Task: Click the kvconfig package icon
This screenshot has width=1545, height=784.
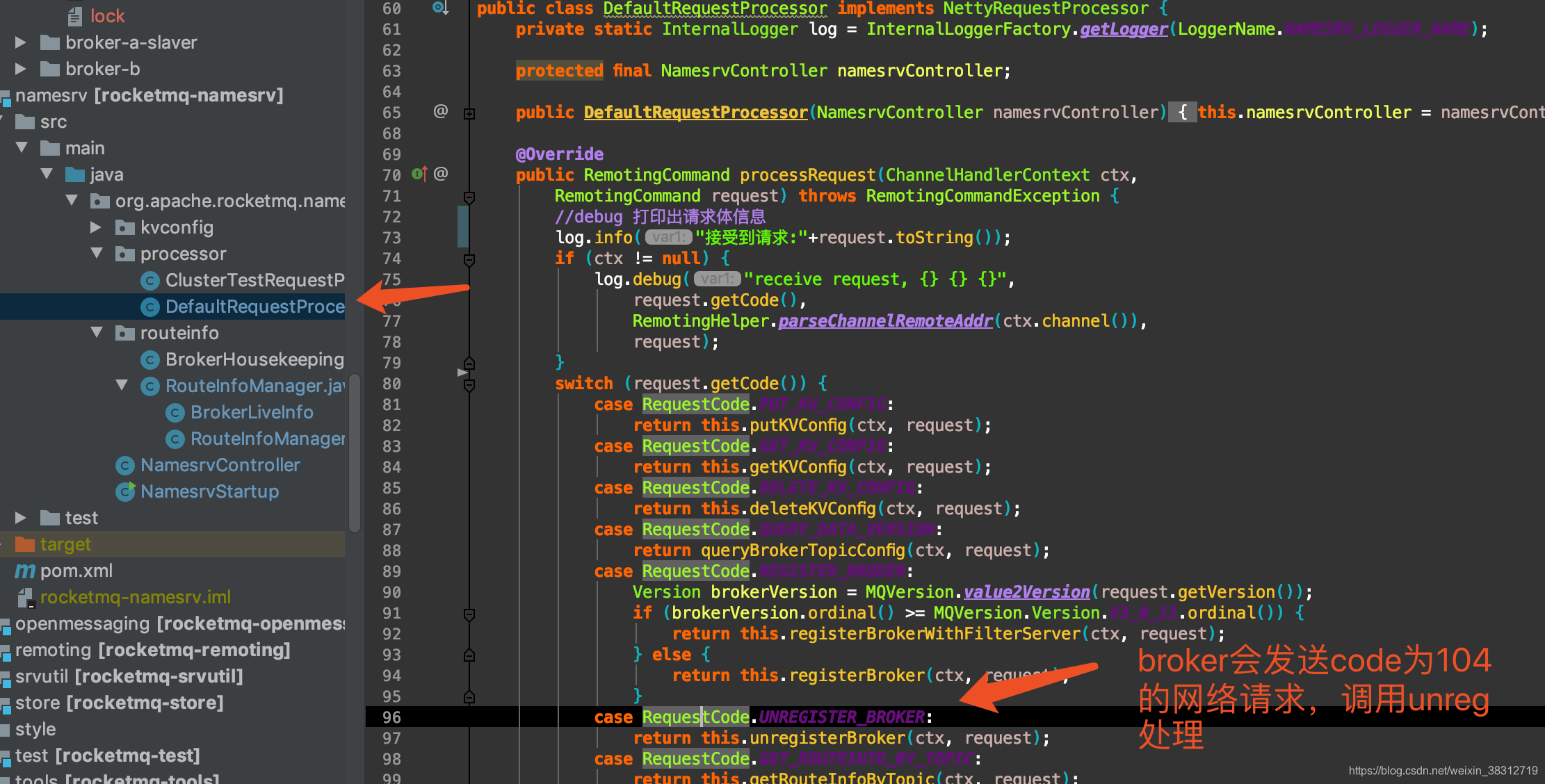Action: click(x=124, y=227)
